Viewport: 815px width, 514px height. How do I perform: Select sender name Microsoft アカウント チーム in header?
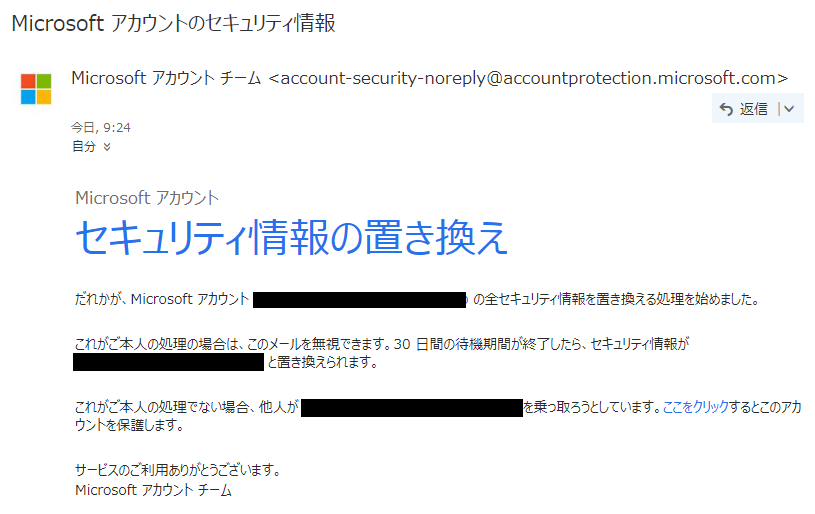(x=166, y=78)
